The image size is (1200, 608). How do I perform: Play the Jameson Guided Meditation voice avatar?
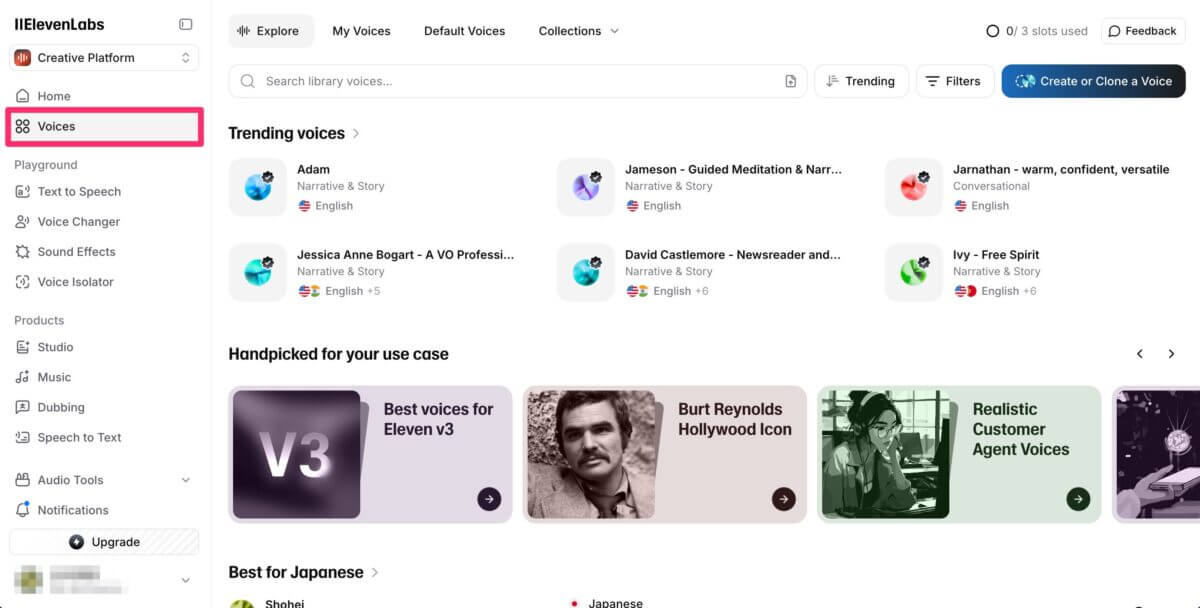coord(586,187)
